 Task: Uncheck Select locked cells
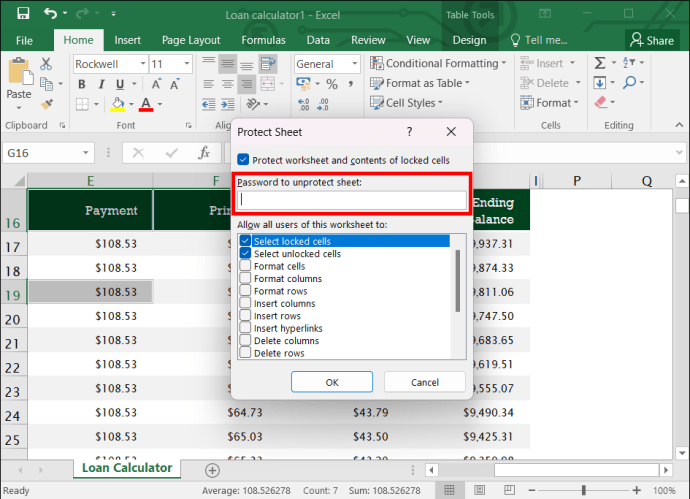[x=246, y=241]
